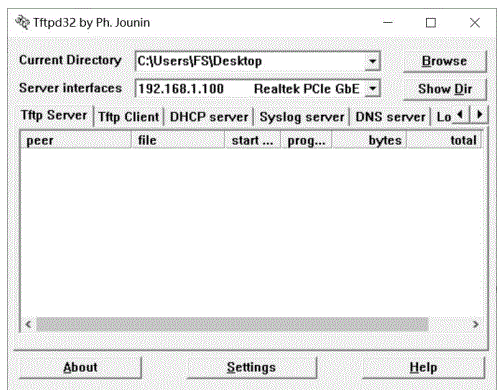This screenshot has height=390, width=500.
Task: Click the prog... column header
Action: [306, 140]
